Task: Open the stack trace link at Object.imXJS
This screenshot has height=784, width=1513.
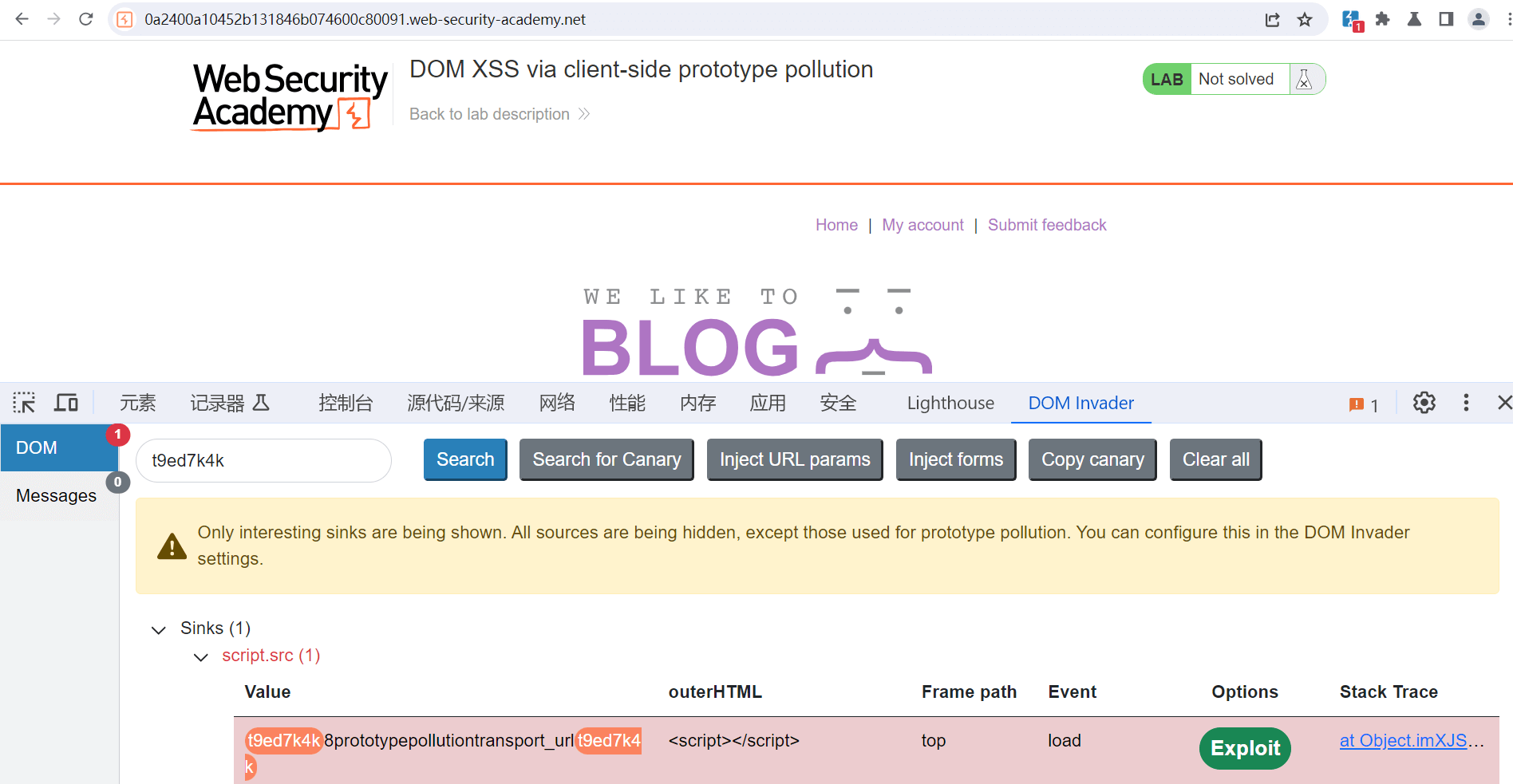Action: [1403, 741]
